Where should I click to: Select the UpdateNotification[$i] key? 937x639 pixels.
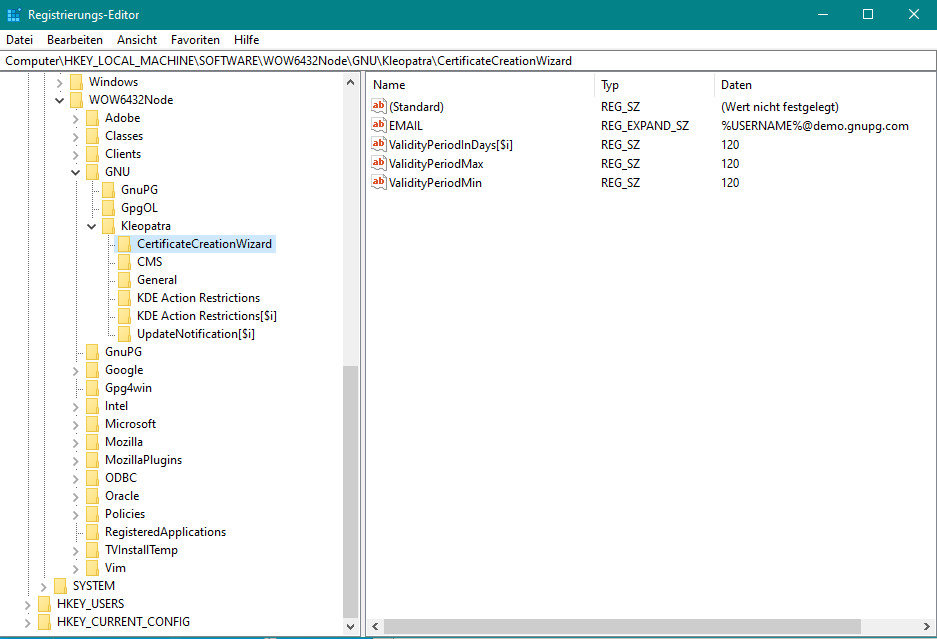pyautogui.click(x=195, y=334)
